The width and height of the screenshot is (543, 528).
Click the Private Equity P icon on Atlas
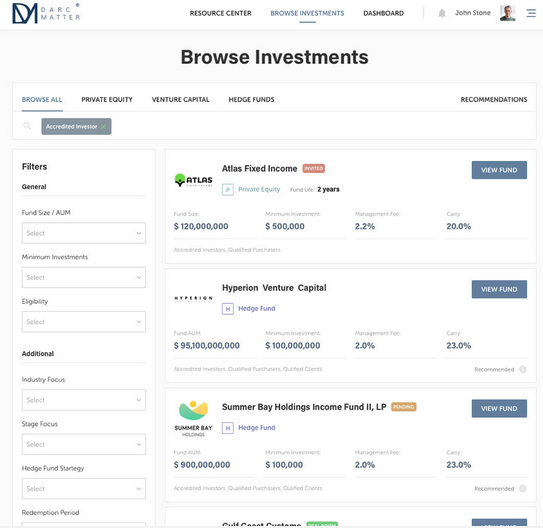tap(228, 189)
